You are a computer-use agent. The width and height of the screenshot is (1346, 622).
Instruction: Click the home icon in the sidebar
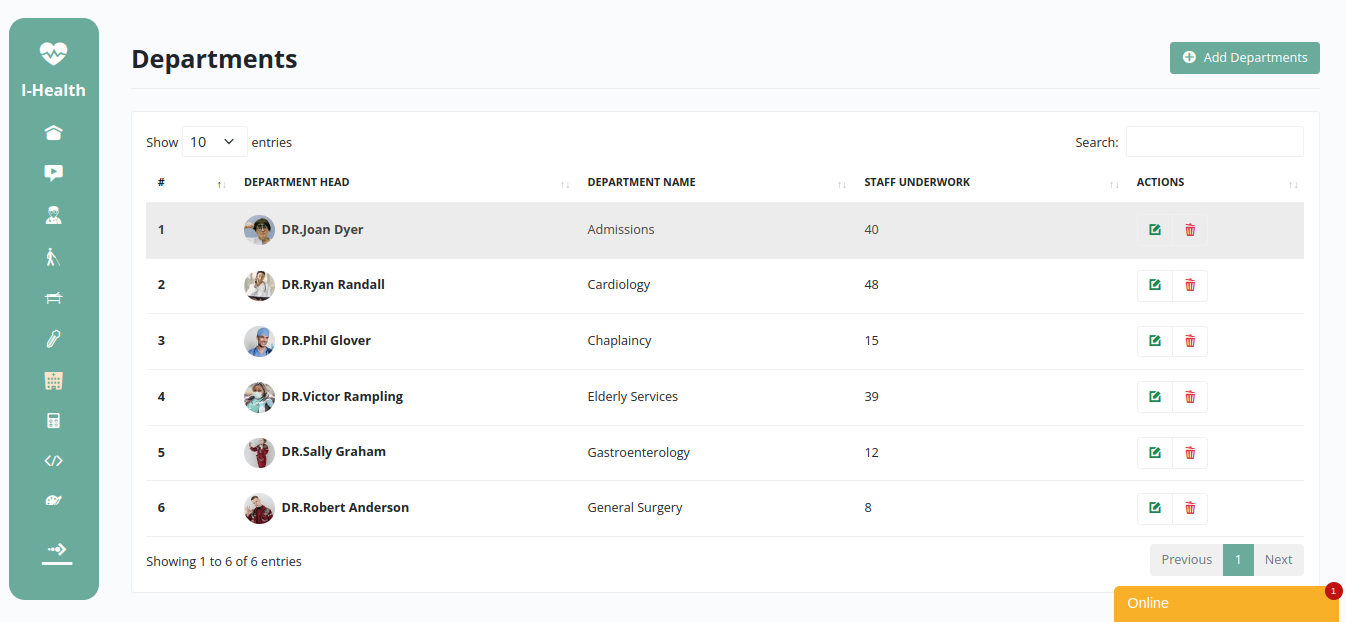tap(54, 133)
